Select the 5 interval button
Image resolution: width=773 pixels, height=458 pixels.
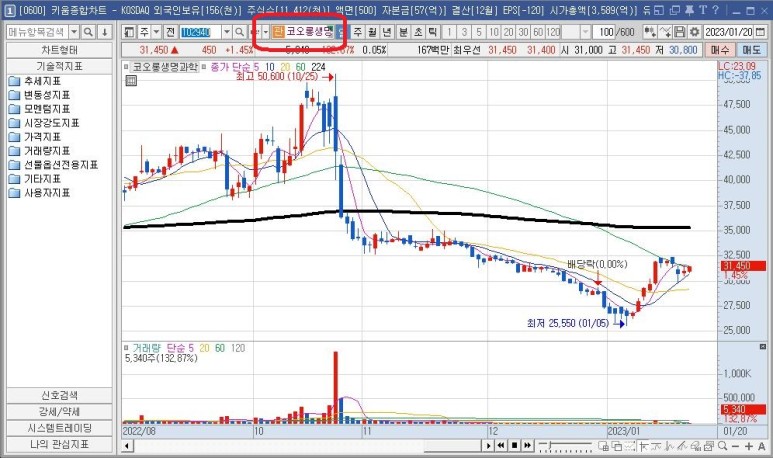(479, 32)
